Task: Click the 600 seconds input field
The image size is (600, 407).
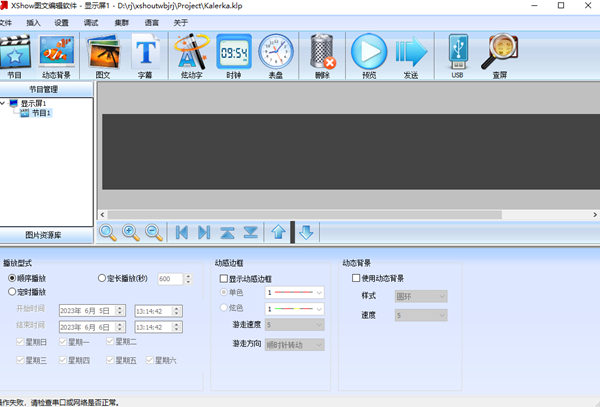Action: click(171, 279)
